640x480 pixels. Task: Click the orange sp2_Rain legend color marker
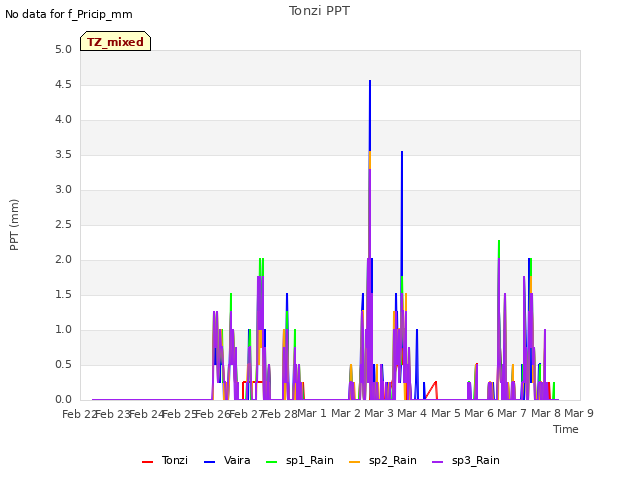(355, 462)
